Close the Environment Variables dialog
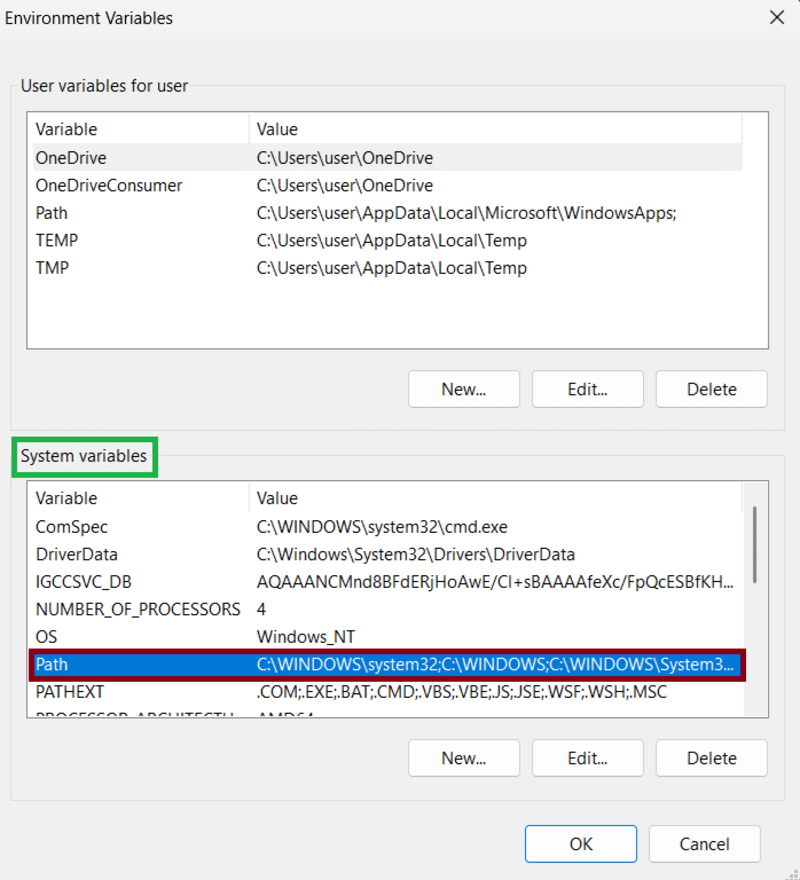 (x=776, y=18)
